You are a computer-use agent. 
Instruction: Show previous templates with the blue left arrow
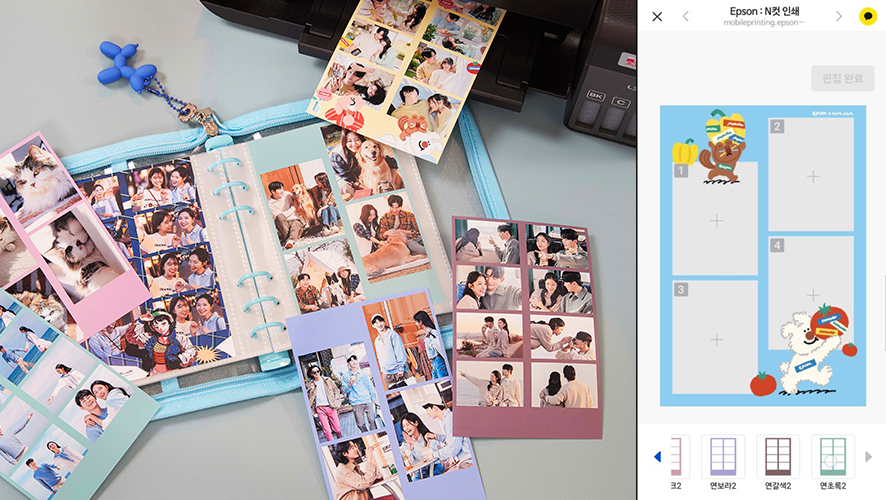coord(657,456)
